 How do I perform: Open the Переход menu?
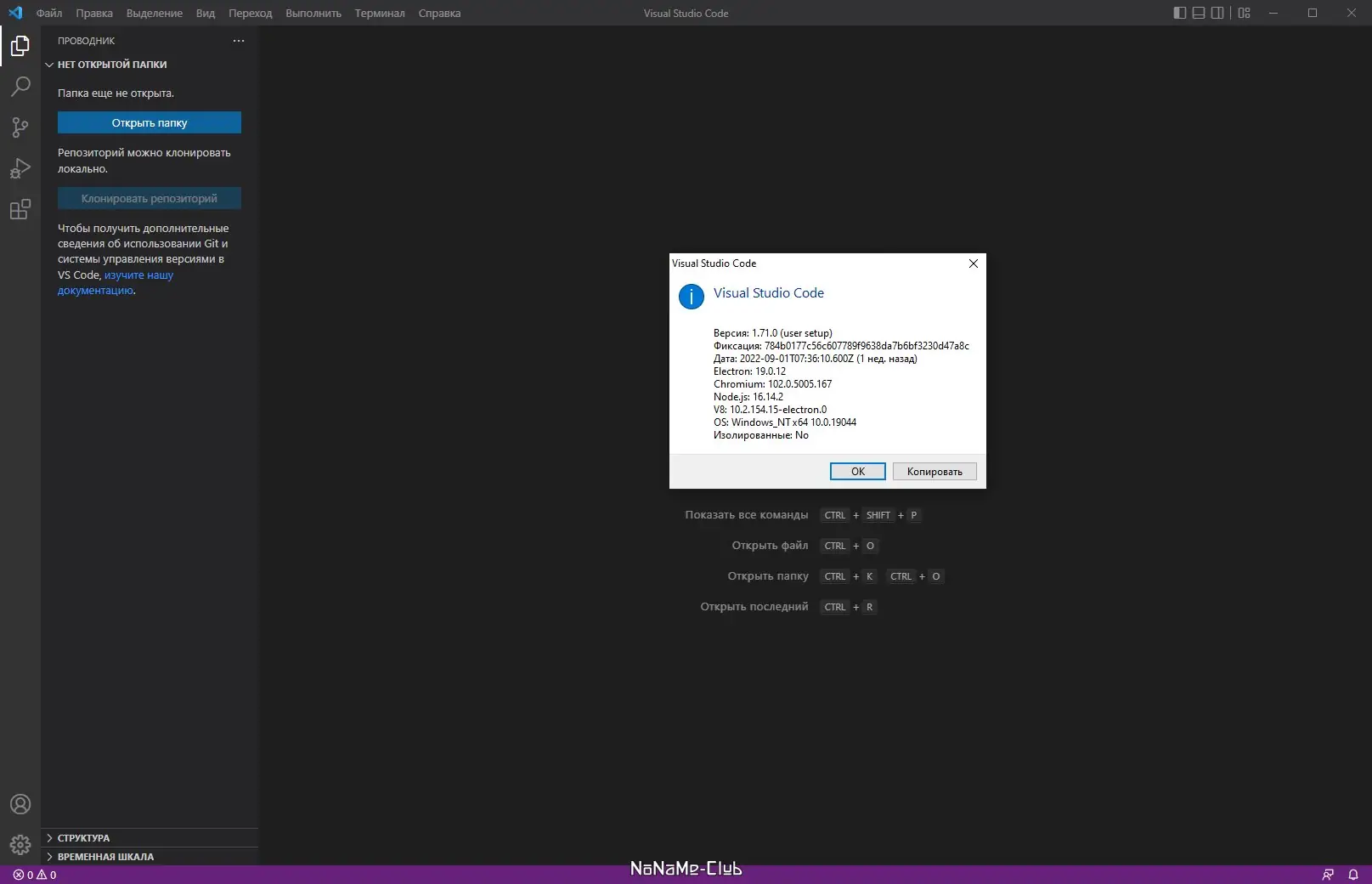tap(251, 13)
